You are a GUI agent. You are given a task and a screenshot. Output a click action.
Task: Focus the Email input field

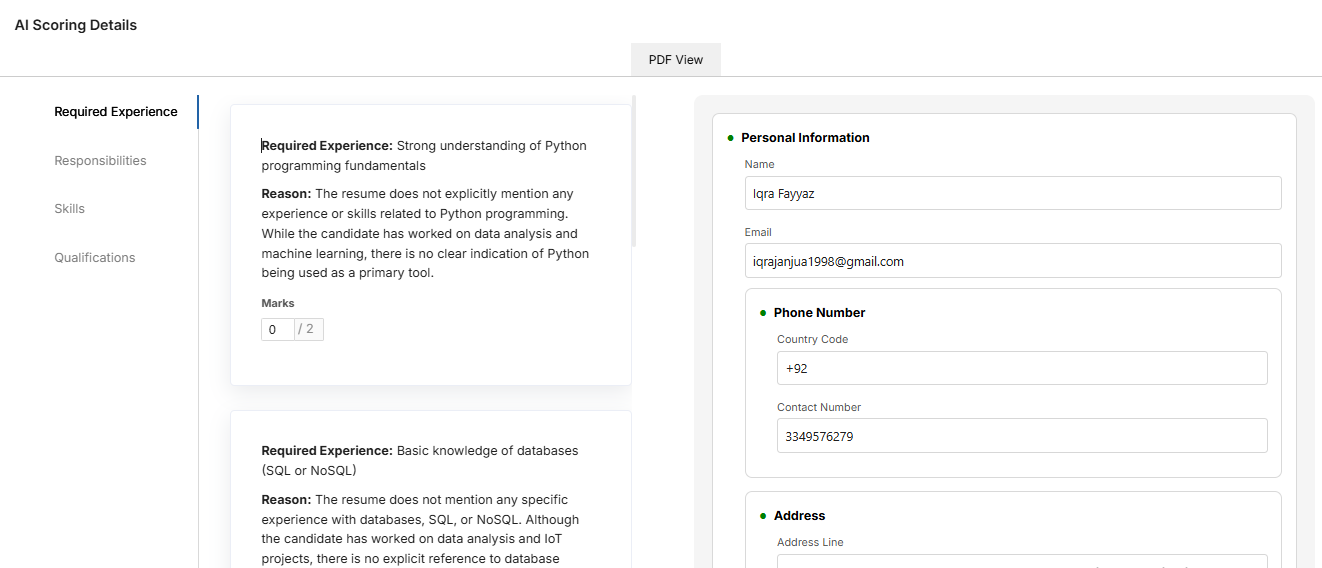coord(1012,261)
